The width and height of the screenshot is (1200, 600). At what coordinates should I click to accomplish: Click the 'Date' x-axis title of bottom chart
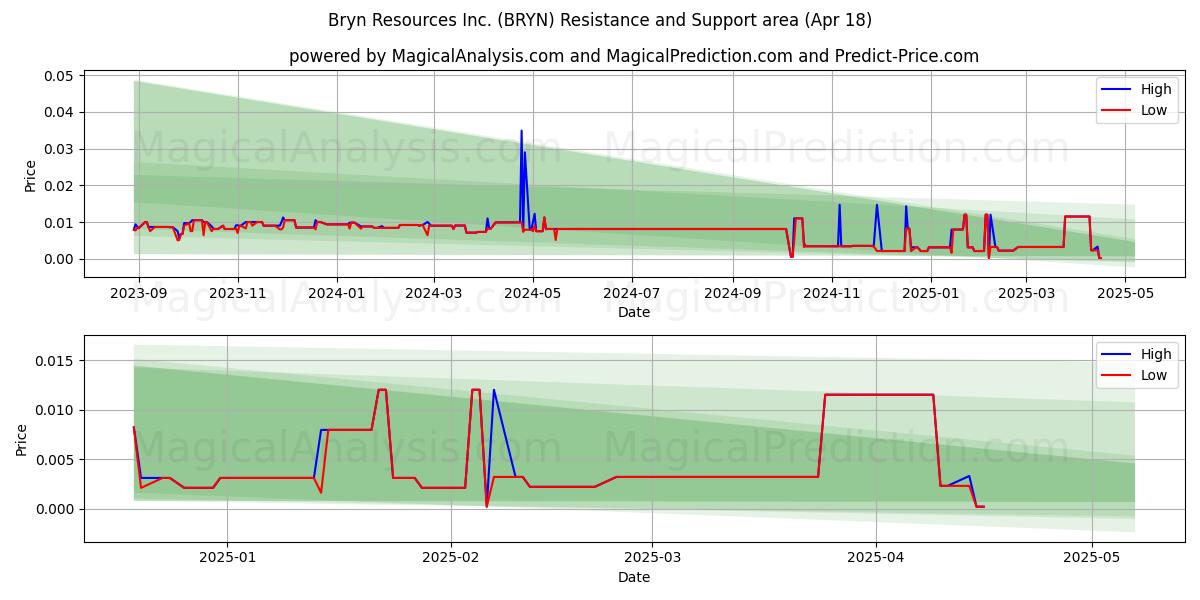(x=634, y=577)
